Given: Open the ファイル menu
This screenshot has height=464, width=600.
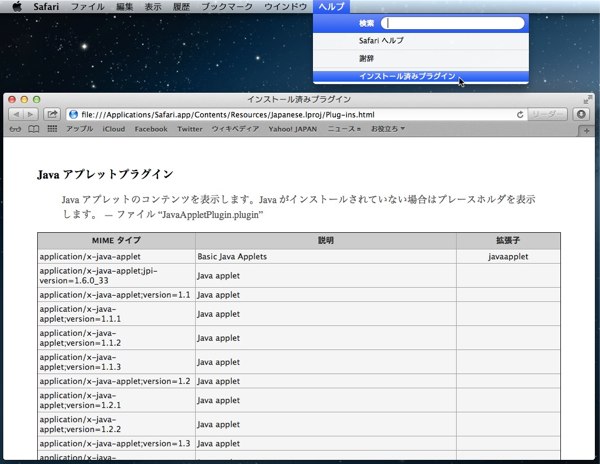Looking at the screenshot, I should click(x=88, y=7).
